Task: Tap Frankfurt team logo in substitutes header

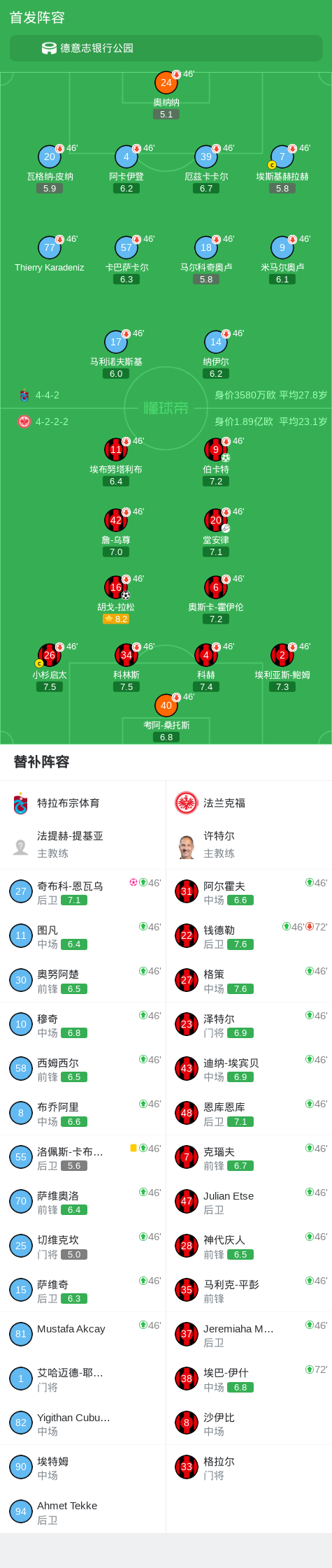Action: pos(186,803)
